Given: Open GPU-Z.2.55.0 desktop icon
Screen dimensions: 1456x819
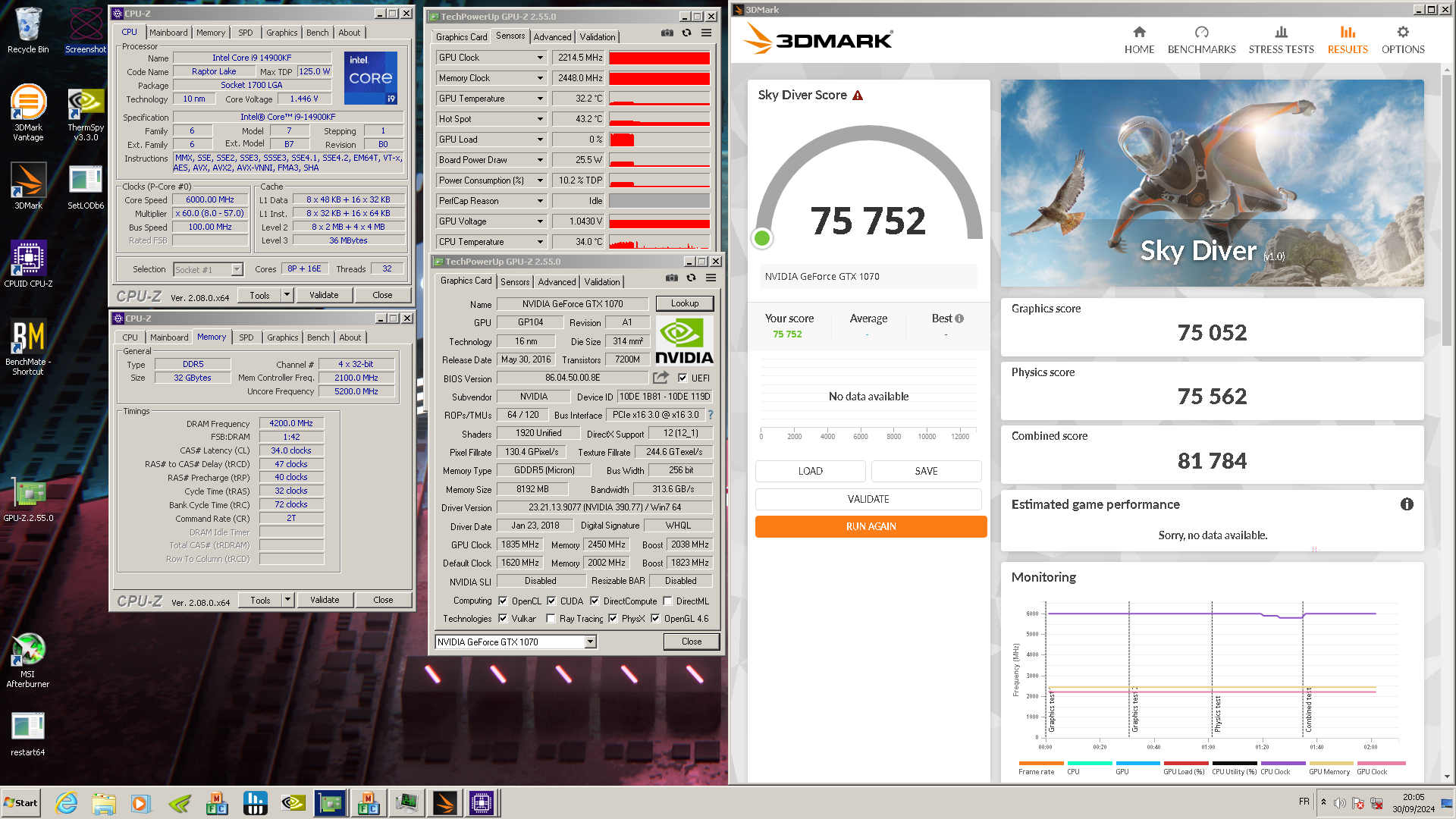Looking at the screenshot, I should tap(28, 500).
